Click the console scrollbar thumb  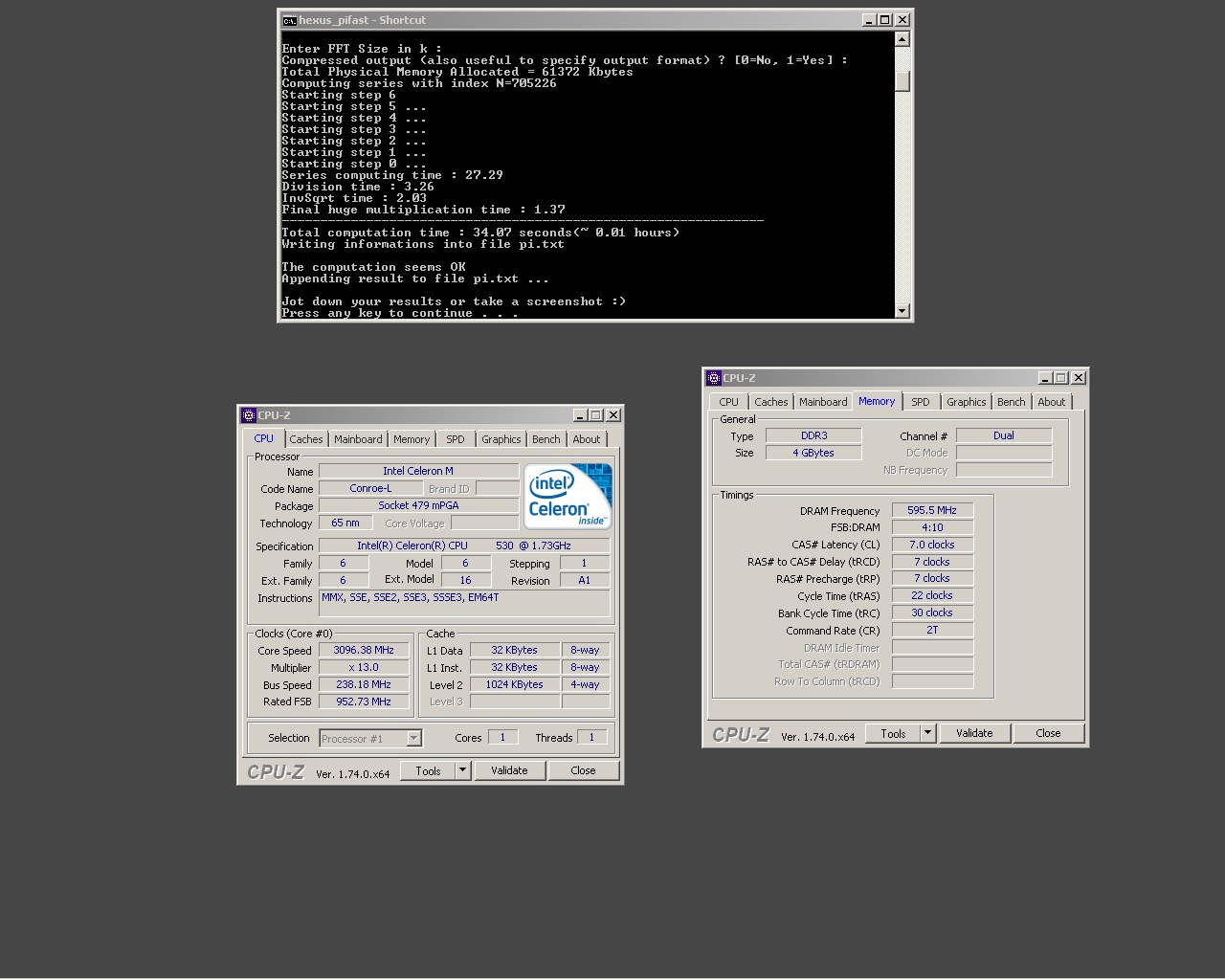click(x=902, y=81)
